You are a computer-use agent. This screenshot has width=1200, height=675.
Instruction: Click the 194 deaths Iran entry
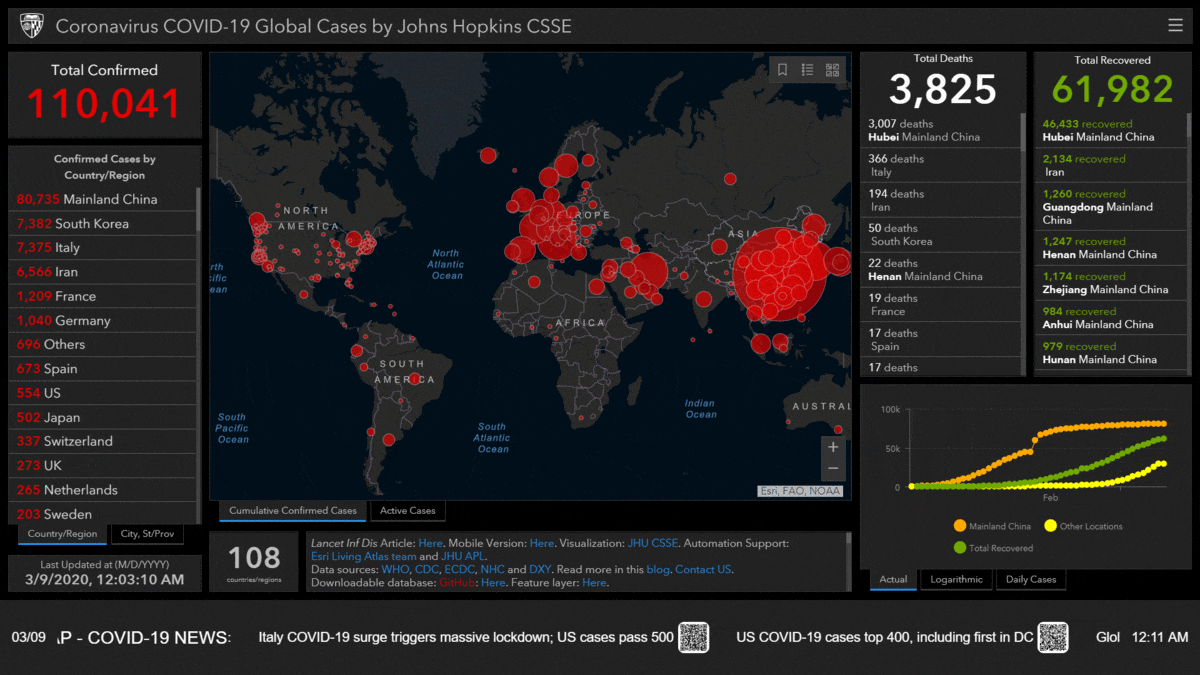[x=940, y=201]
